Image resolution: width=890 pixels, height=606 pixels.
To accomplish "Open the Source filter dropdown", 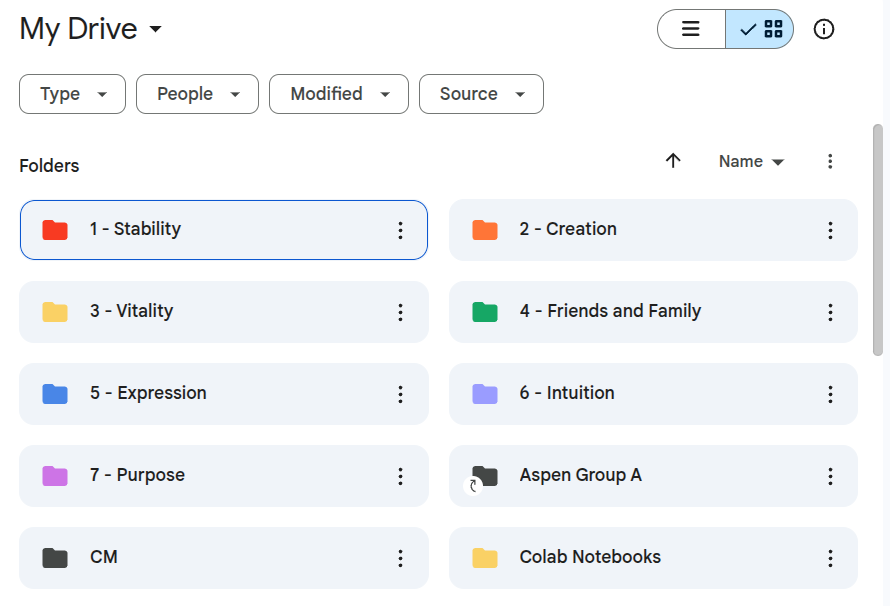I will tap(481, 94).
